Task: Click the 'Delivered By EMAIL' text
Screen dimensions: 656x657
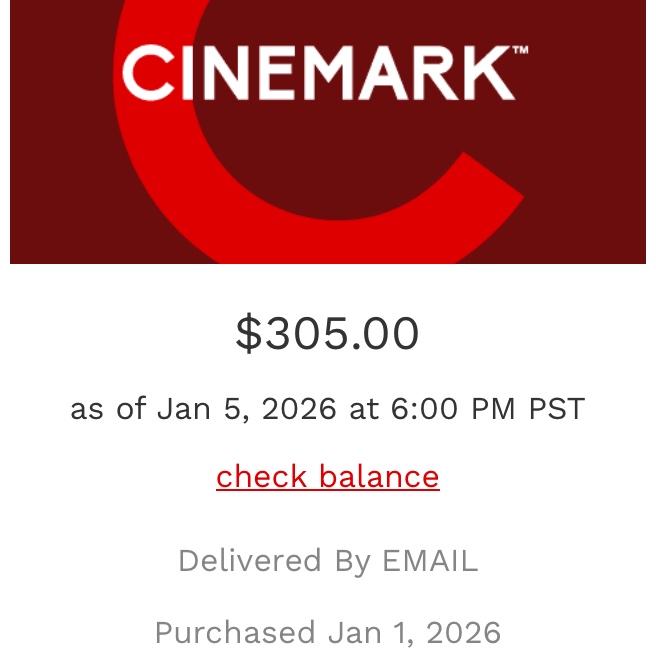Action: 327,561
